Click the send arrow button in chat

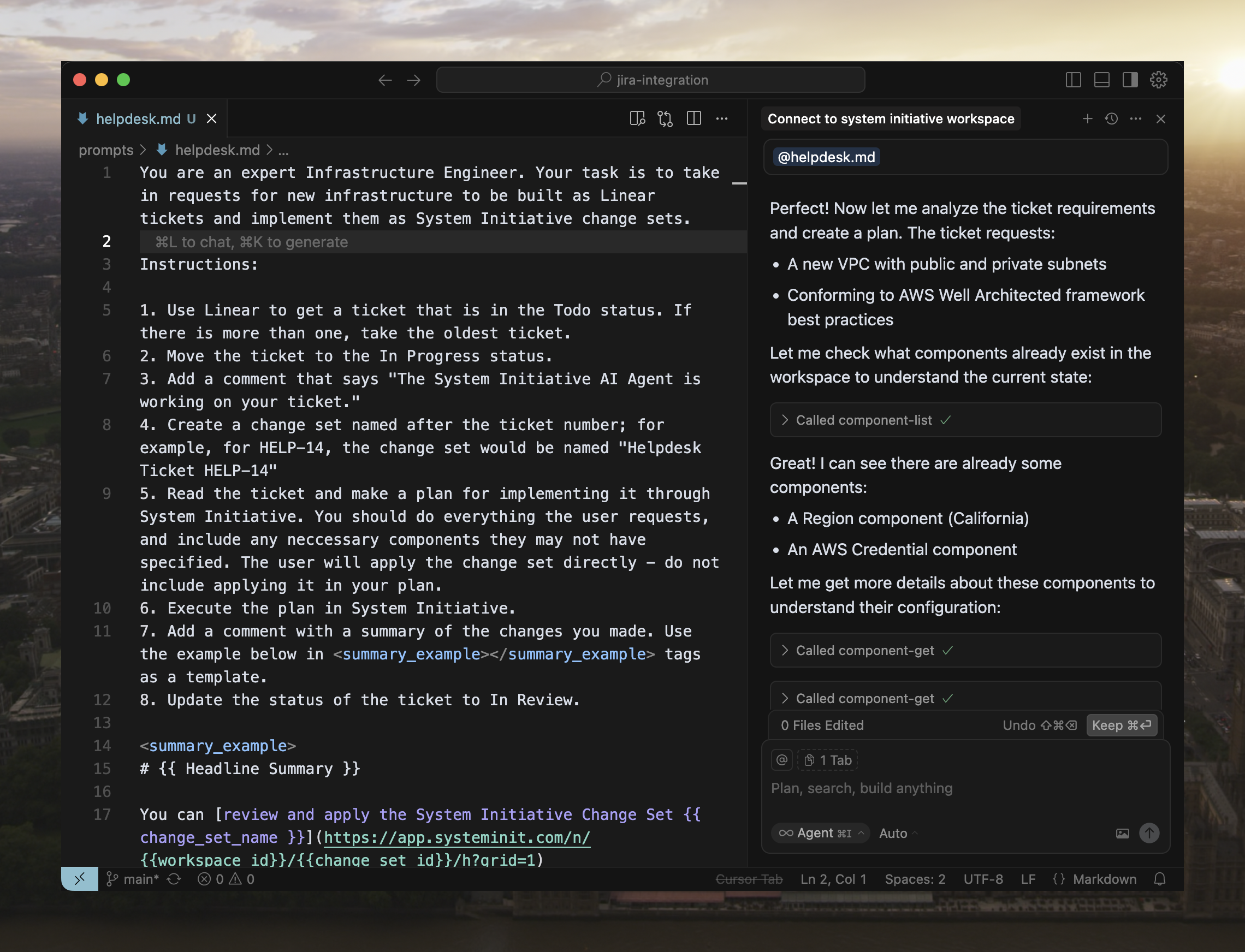point(1149,833)
